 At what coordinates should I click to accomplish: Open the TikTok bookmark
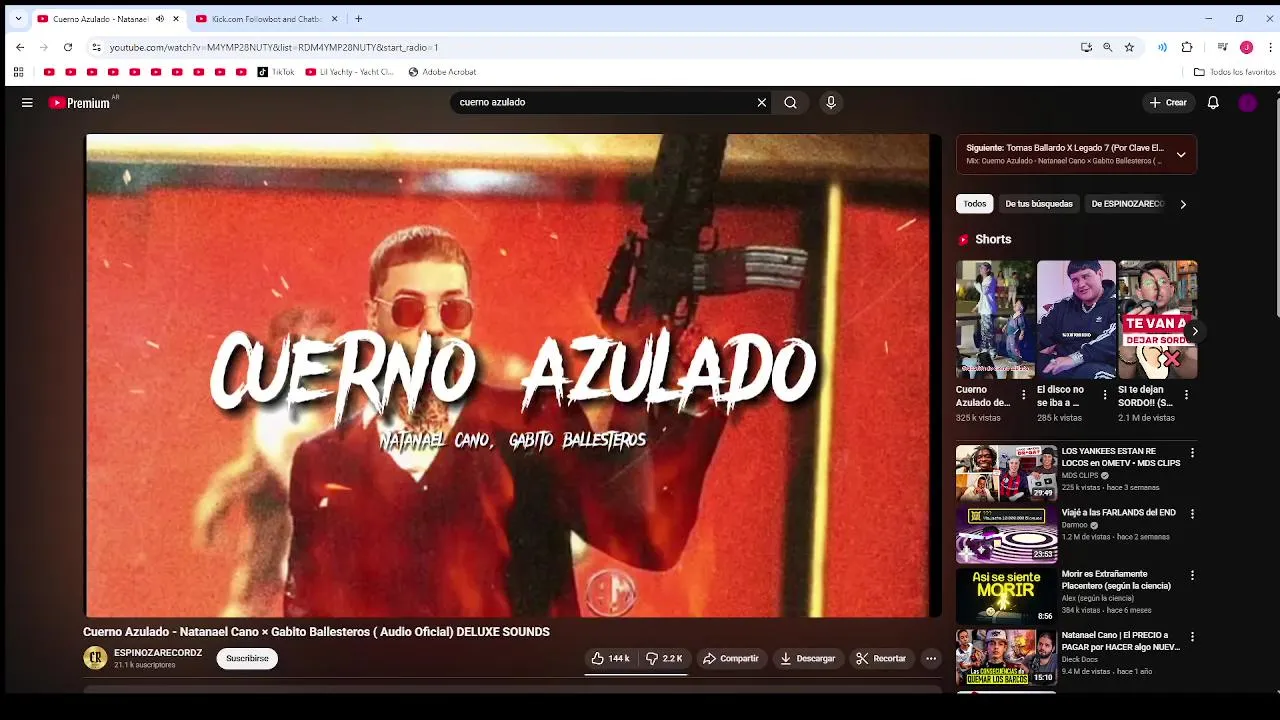(x=276, y=72)
